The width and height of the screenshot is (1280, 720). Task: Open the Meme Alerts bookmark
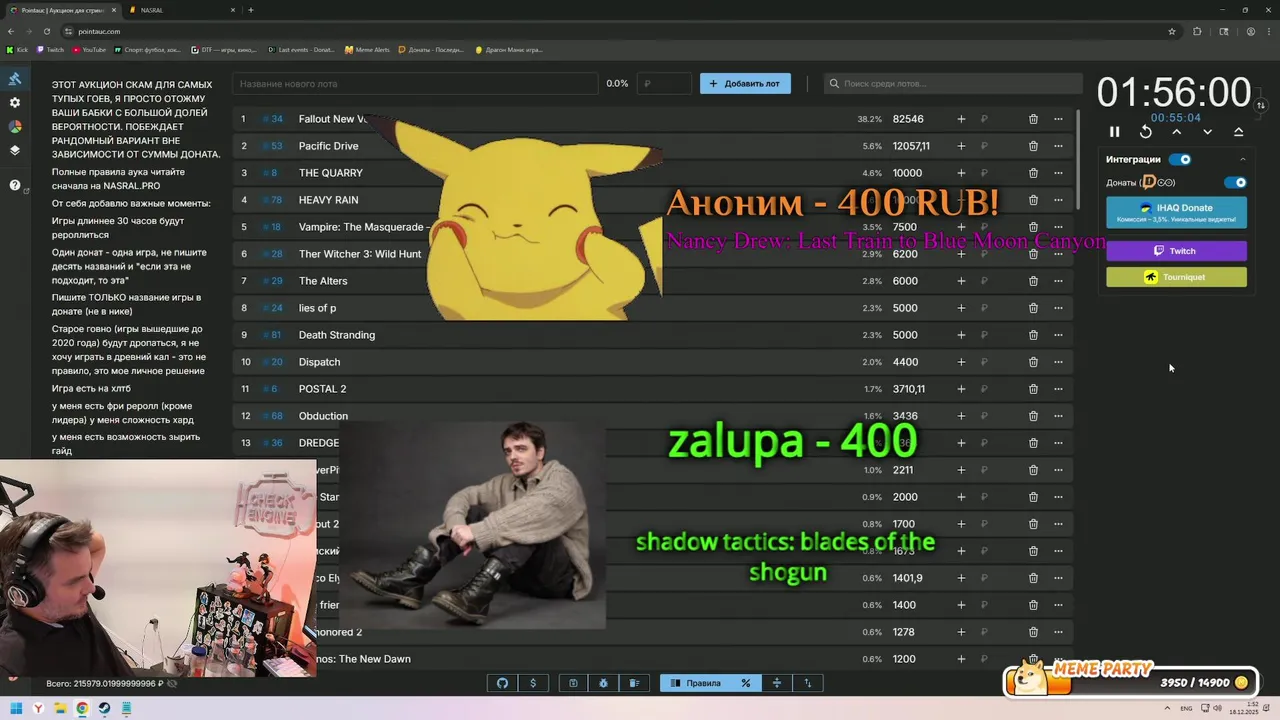[367, 50]
